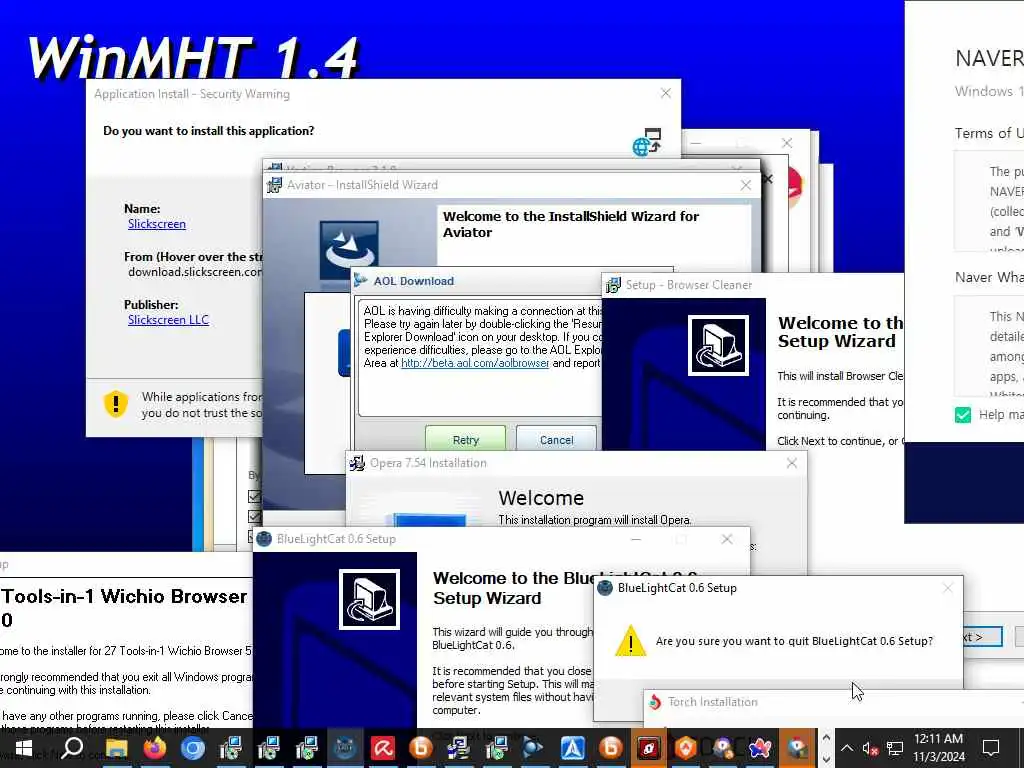1024x768 pixels.
Task: Click the 'Welcome to the InstallShield Wizard for Aviator' heading
Action: click(571, 224)
